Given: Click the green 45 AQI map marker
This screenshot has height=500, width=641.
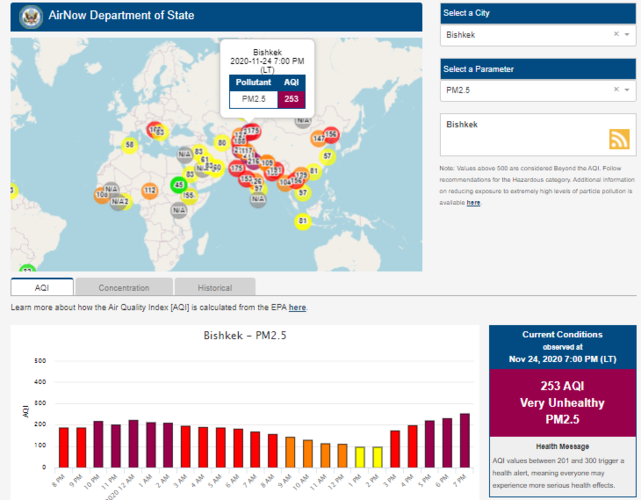Looking at the screenshot, I should pyautogui.click(x=179, y=185).
